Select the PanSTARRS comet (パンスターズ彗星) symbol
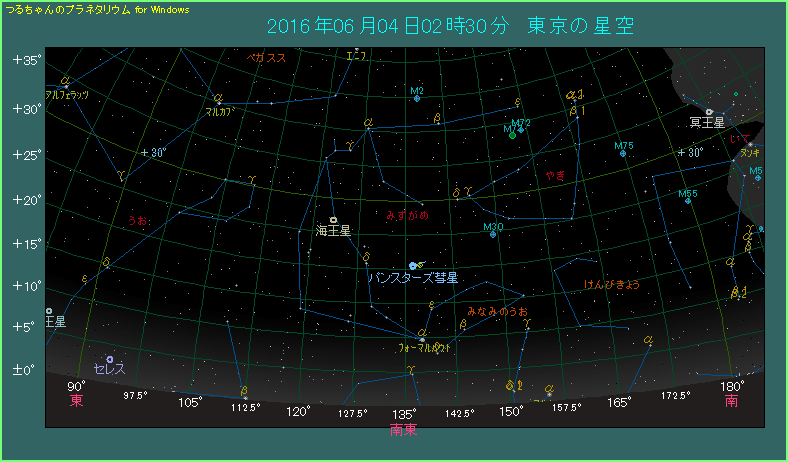Image resolution: width=788 pixels, height=462 pixels. (413, 265)
